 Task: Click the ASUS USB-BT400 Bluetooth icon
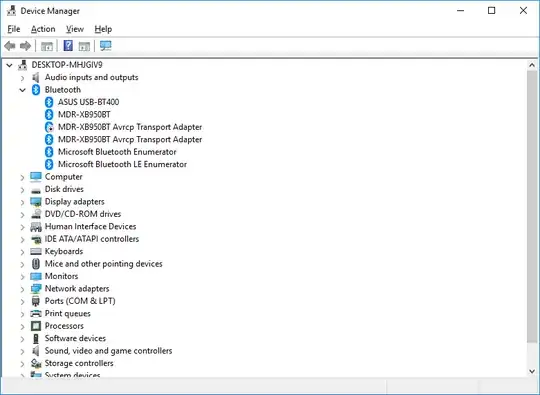pos(49,102)
